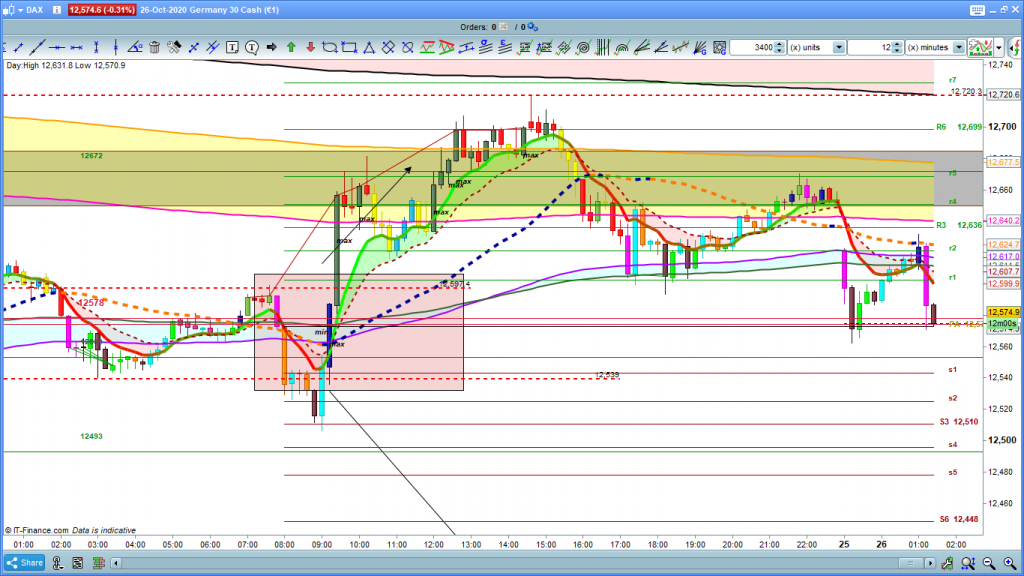Select the green up arrow tool

point(291,47)
